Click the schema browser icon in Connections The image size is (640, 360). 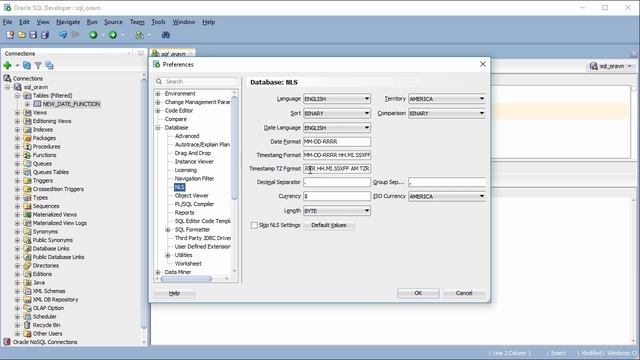49,65
